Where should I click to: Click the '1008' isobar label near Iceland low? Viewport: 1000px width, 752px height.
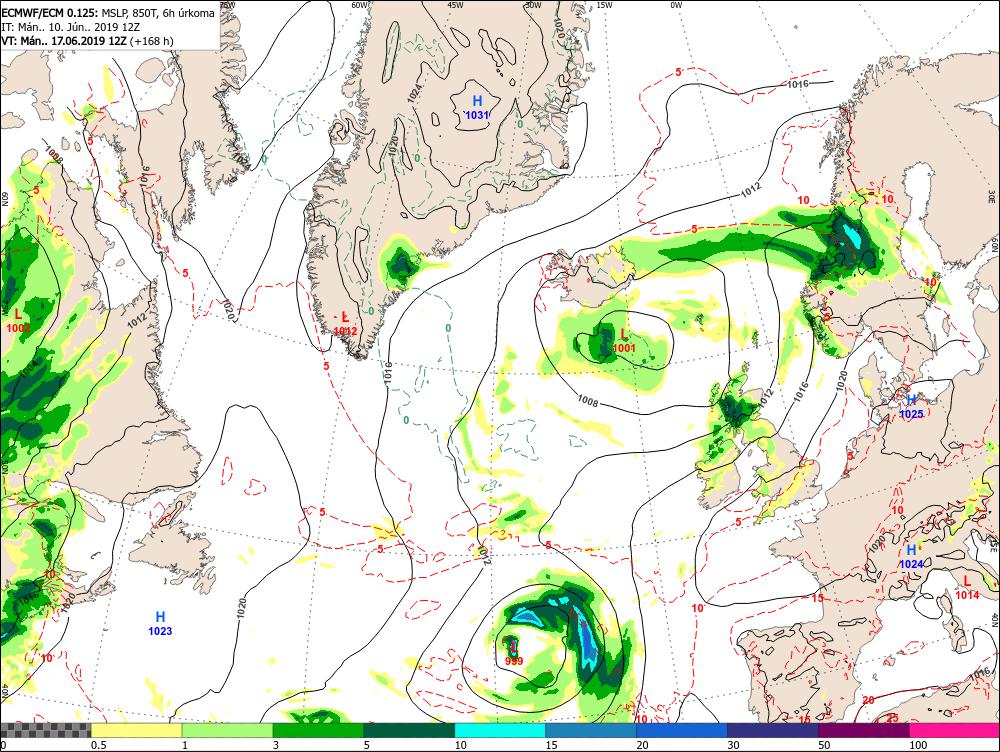click(587, 401)
